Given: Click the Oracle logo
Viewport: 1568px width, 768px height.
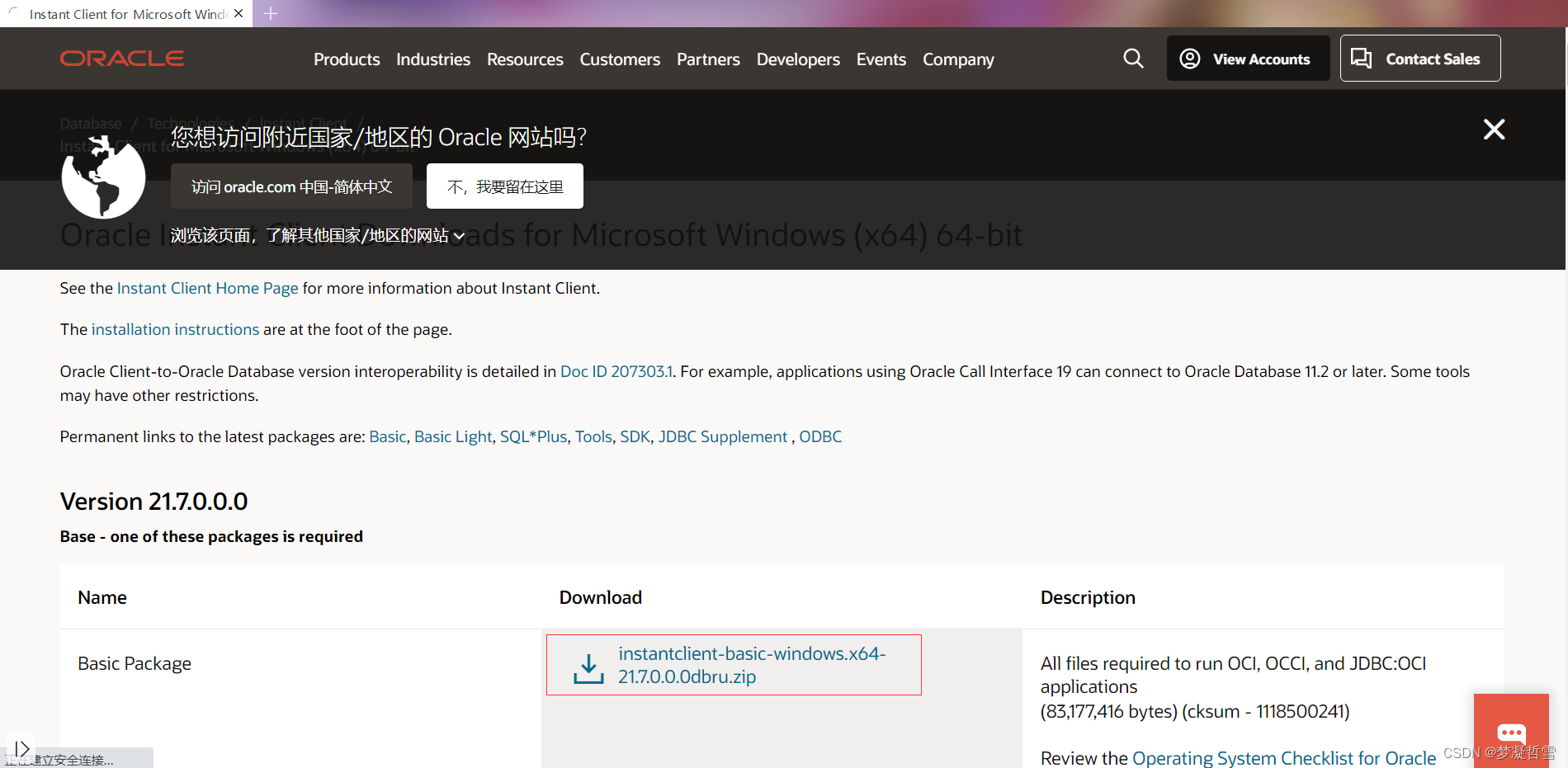Looking at the screenshot, I should pyautogui.click(x=122, y=59).
